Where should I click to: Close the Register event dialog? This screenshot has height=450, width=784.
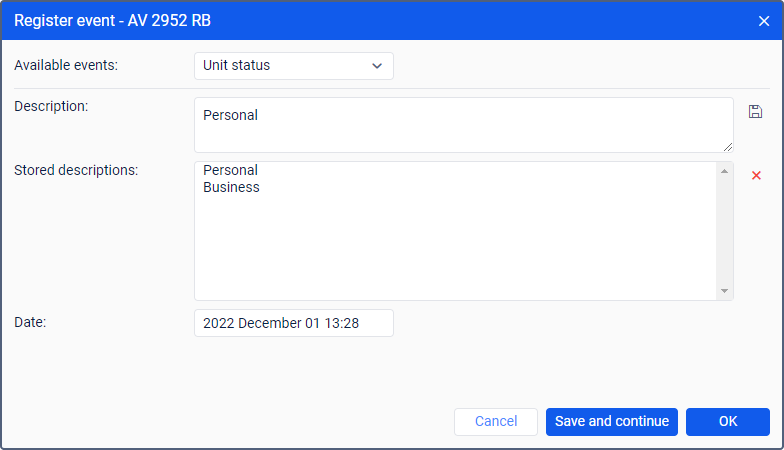click(764, 20)
